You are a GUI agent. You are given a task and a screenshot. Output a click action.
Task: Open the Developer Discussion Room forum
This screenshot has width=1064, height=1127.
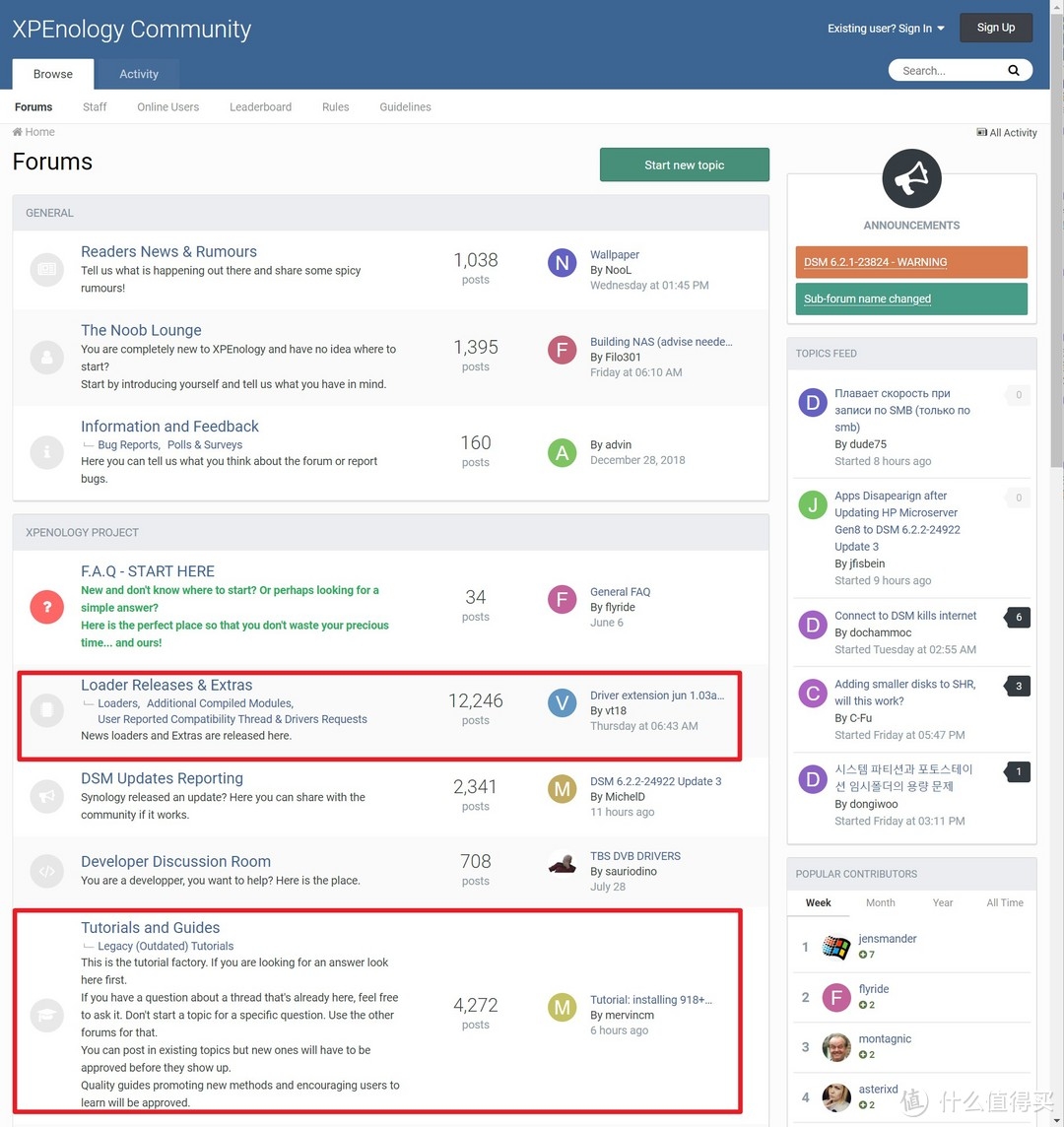coord(176,861)
